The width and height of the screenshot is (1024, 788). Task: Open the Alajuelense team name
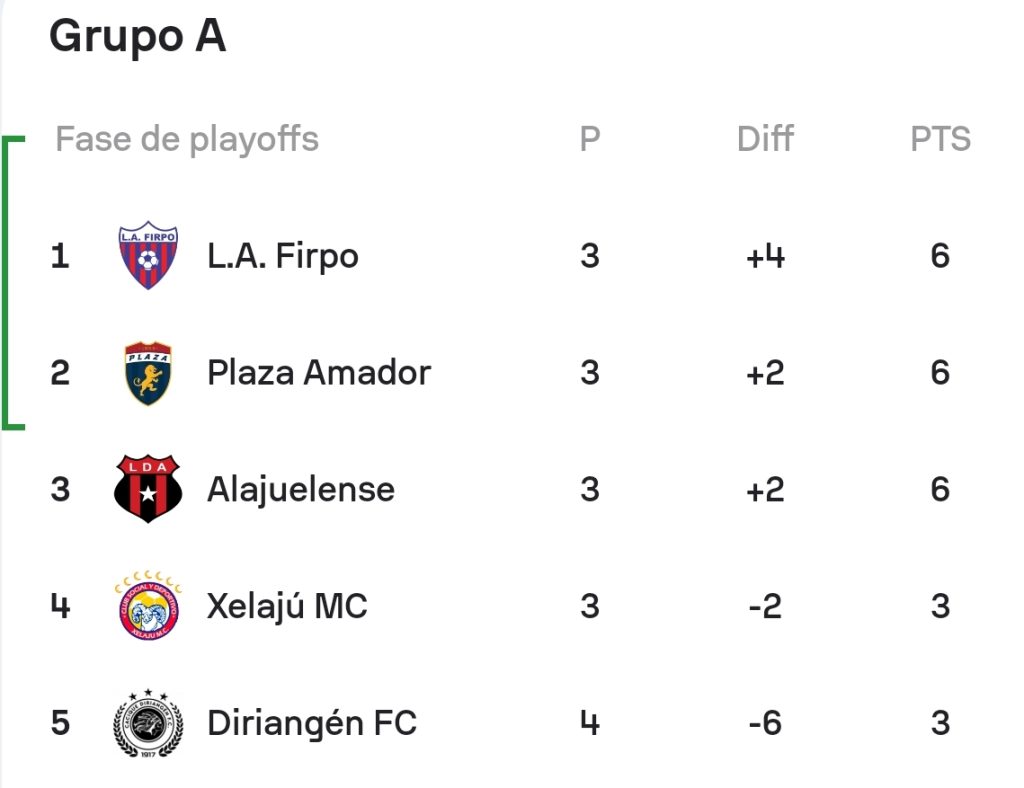click(x=301, y=490)
